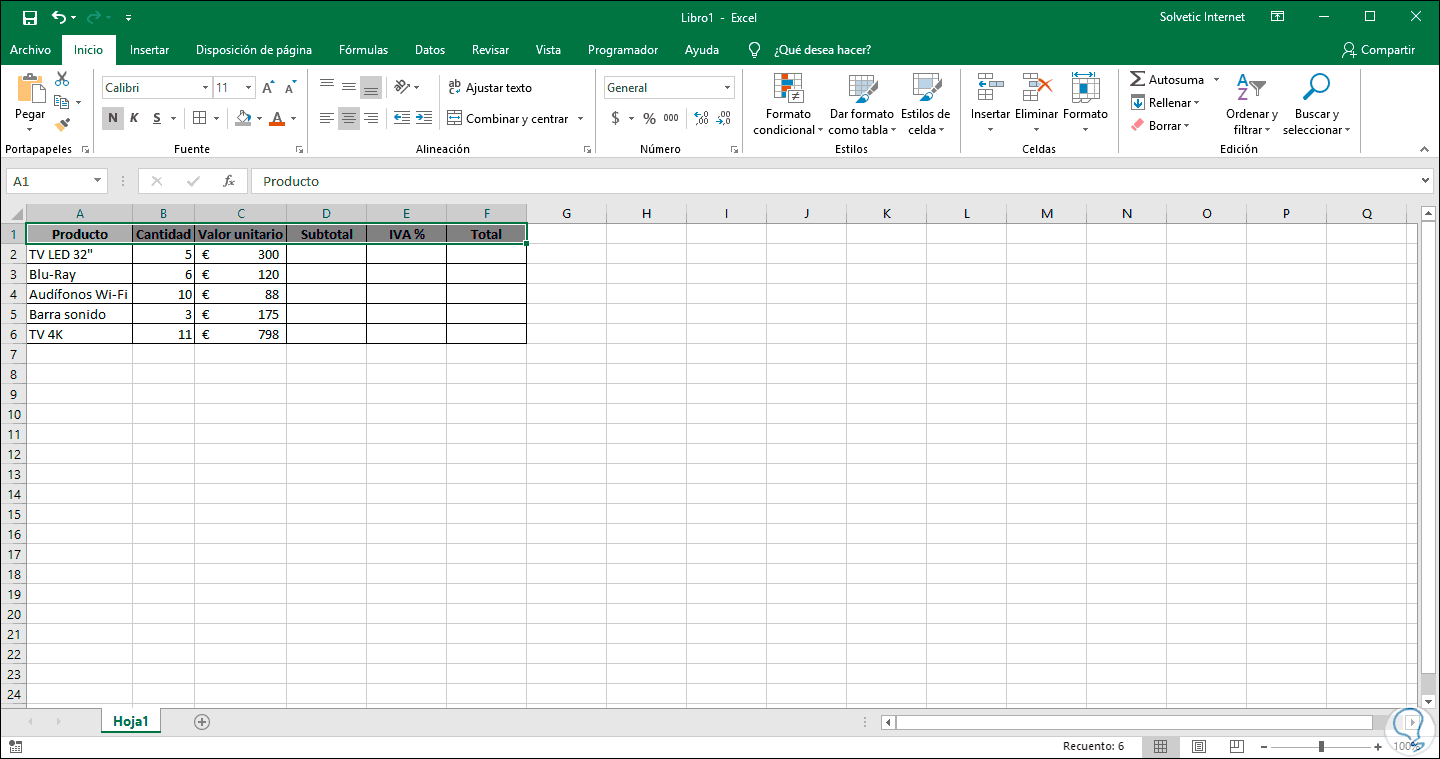Toggle center alignment in Alineación group
1440x759 pixels.
pyautogui.click(x=348, y=118)
